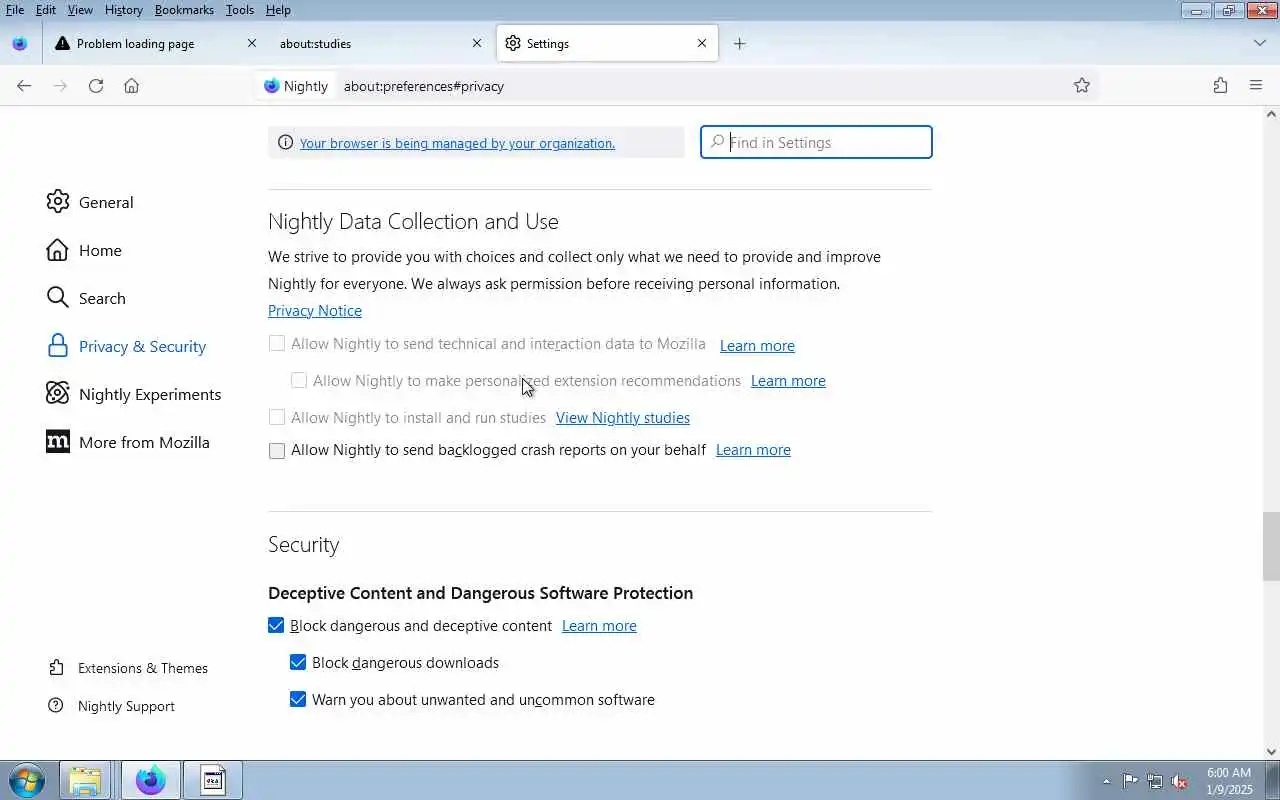This screenshot has width=1280, height=800.
Task: Click the scrollbar up arrow
Action: [x=1271, y=114]
